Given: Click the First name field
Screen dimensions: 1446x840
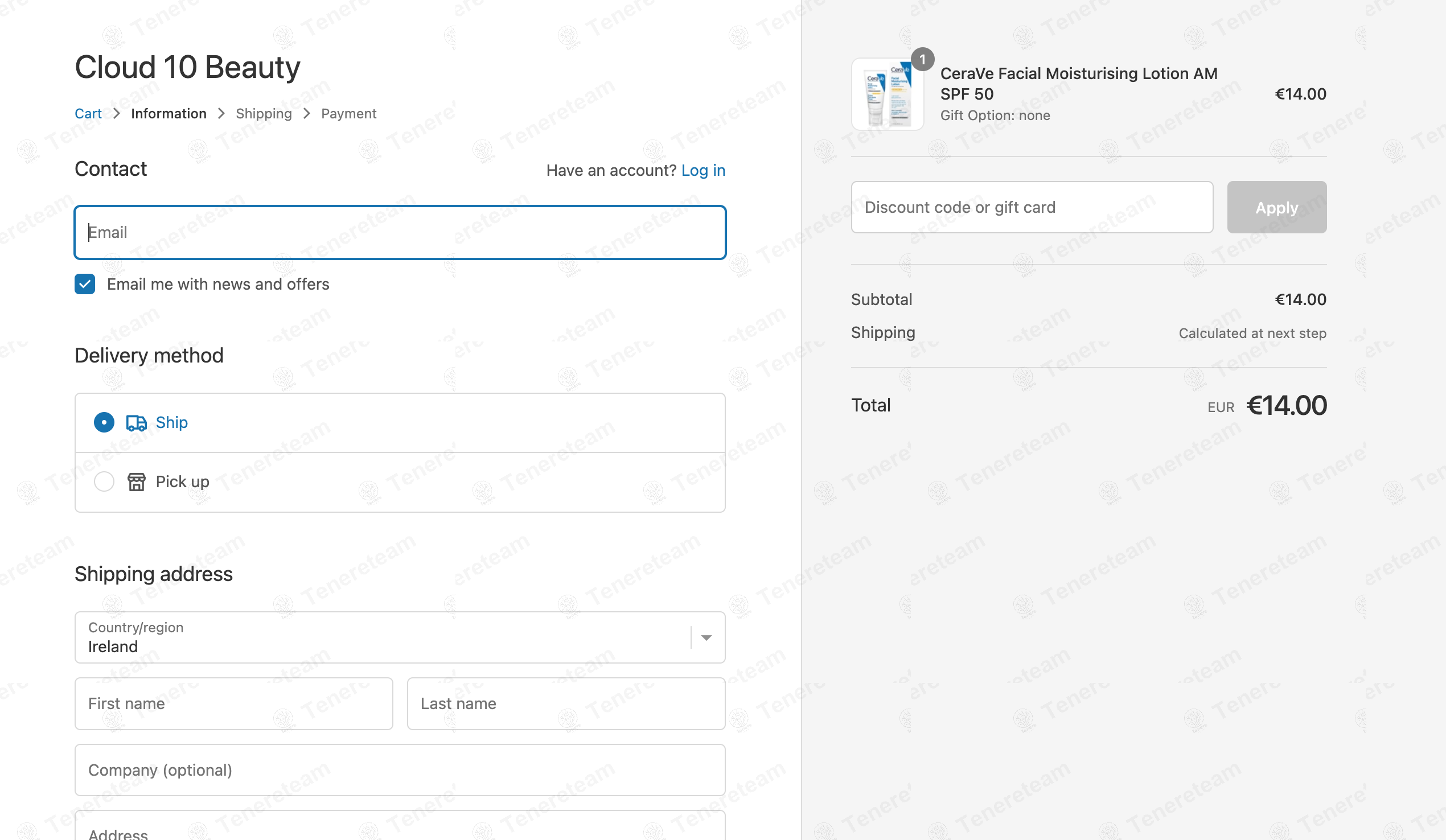Looking at the screenshot, I should 234,703.
